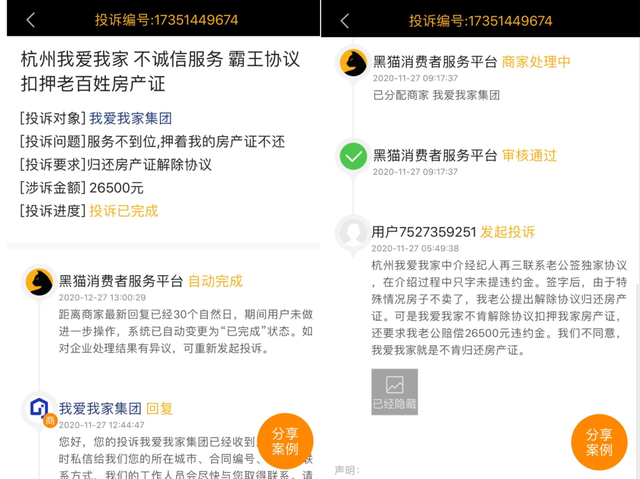This screenshot has height=479, width=640.
Task: Open the grey avatar of 用户7527359251
Action: [x=353, y=232]
